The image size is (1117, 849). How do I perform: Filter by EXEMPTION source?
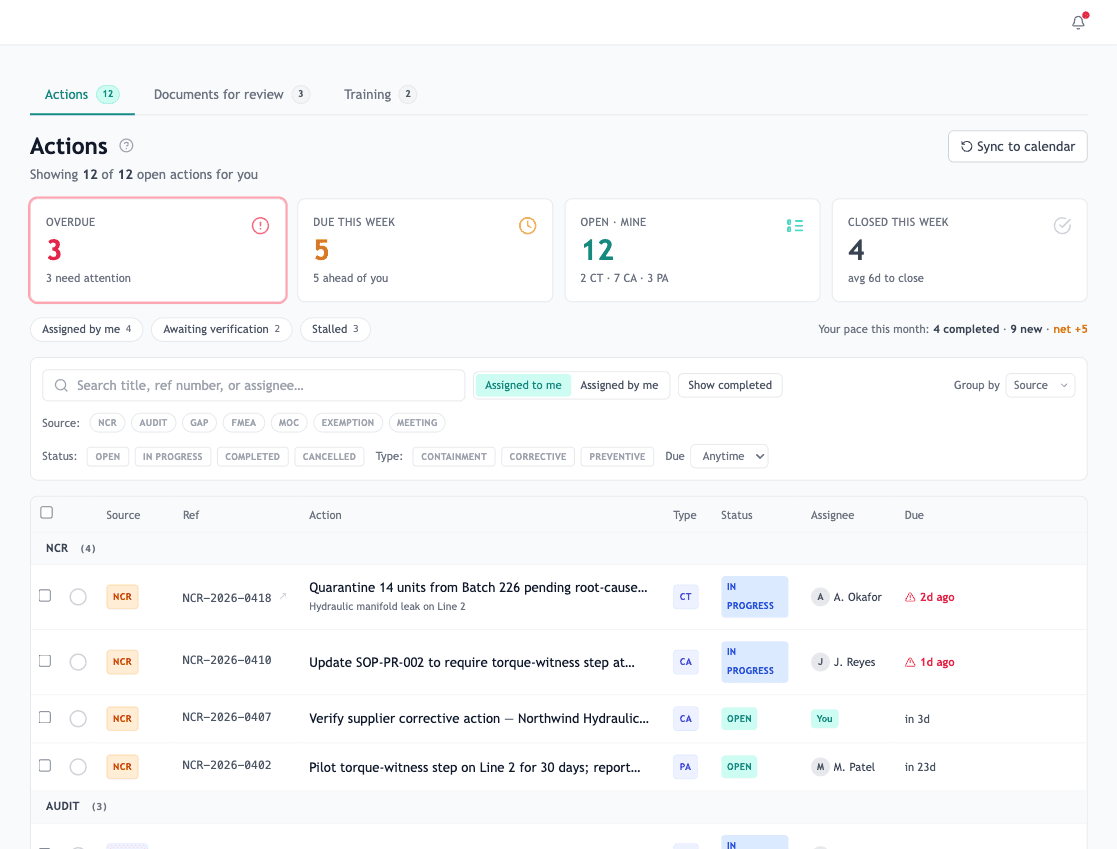[348, 422]
